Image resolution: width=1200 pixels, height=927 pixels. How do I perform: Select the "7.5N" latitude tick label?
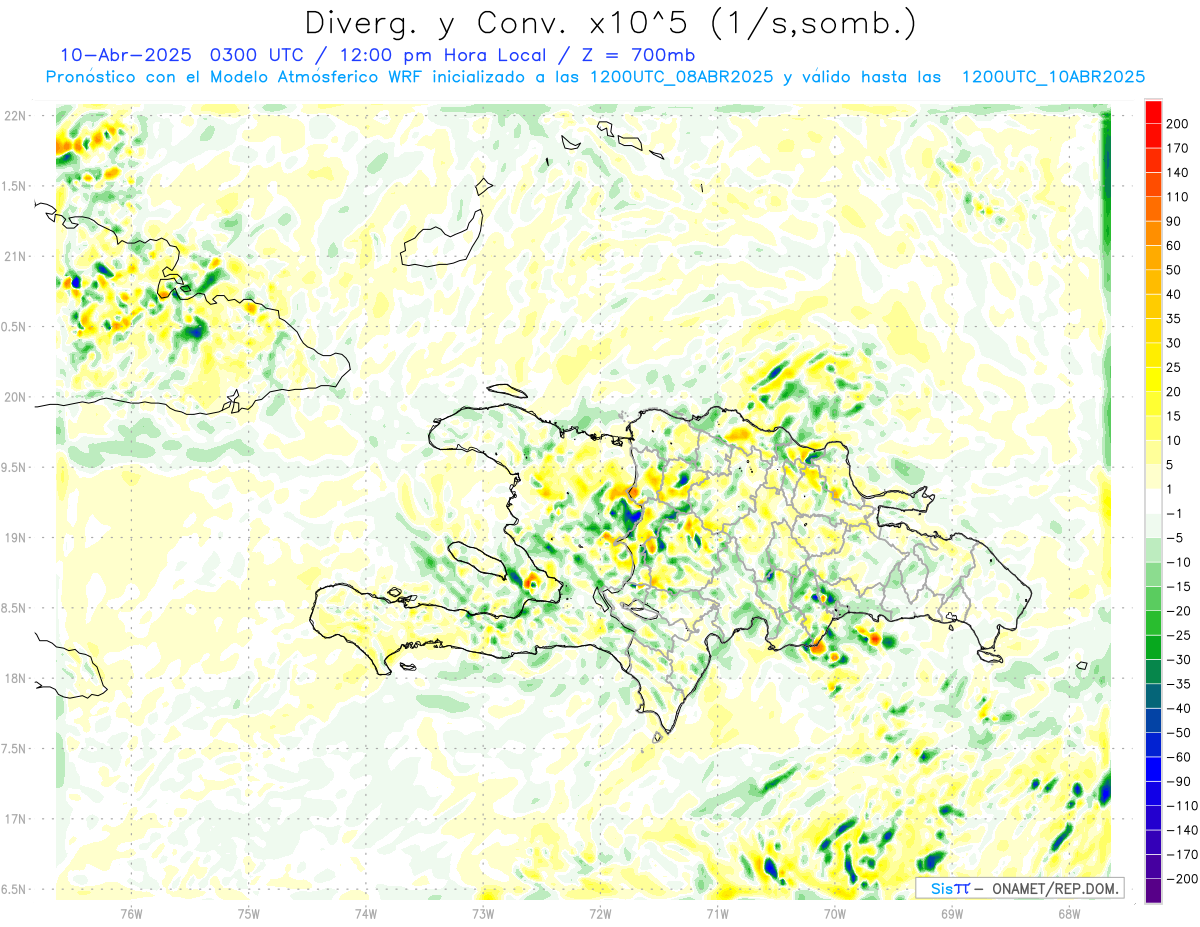(x=14, y=749)
